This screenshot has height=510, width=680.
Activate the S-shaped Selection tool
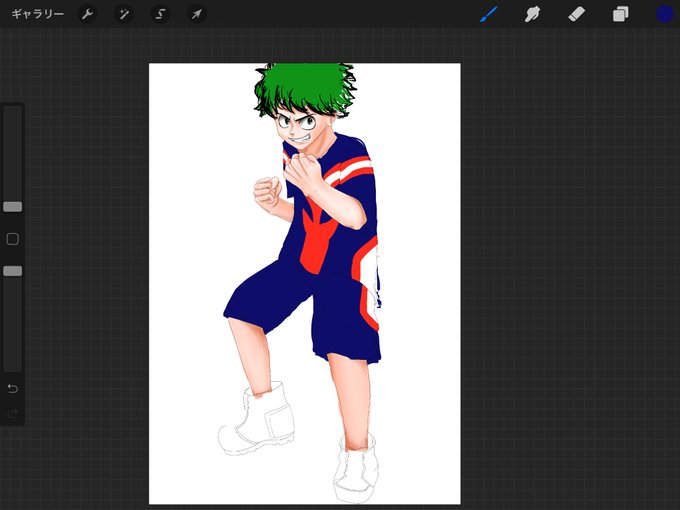pyautogui.click(x=160, y=14)
